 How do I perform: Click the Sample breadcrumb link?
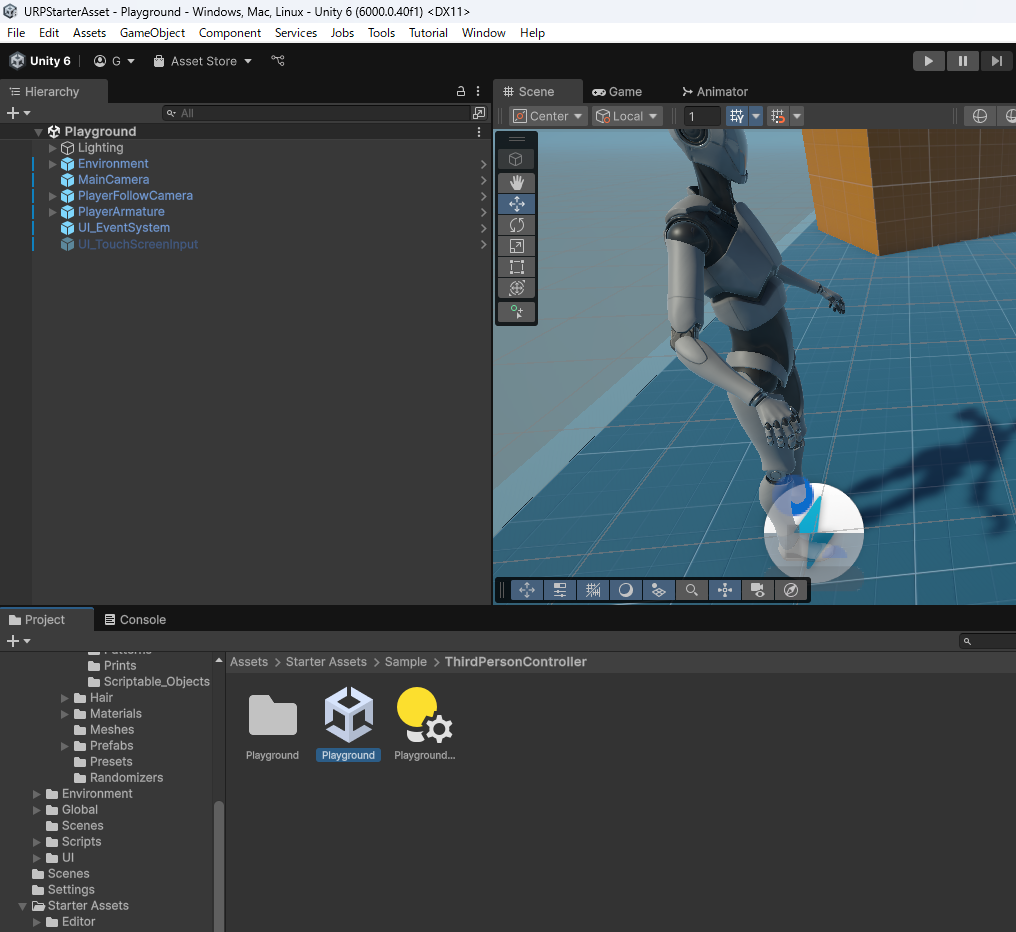pos(406,662)
